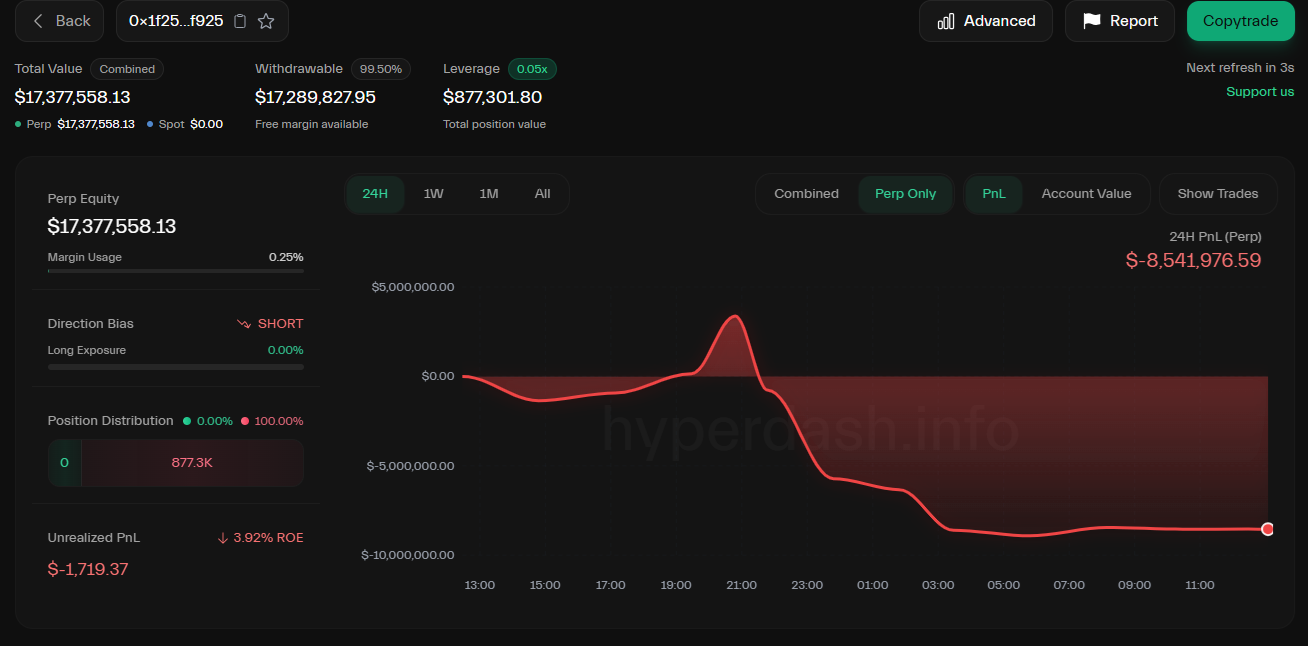Click the red ROE down-arrow icon
The height and width of the screenshot is (646, 1308).
[x=223, y=538]
